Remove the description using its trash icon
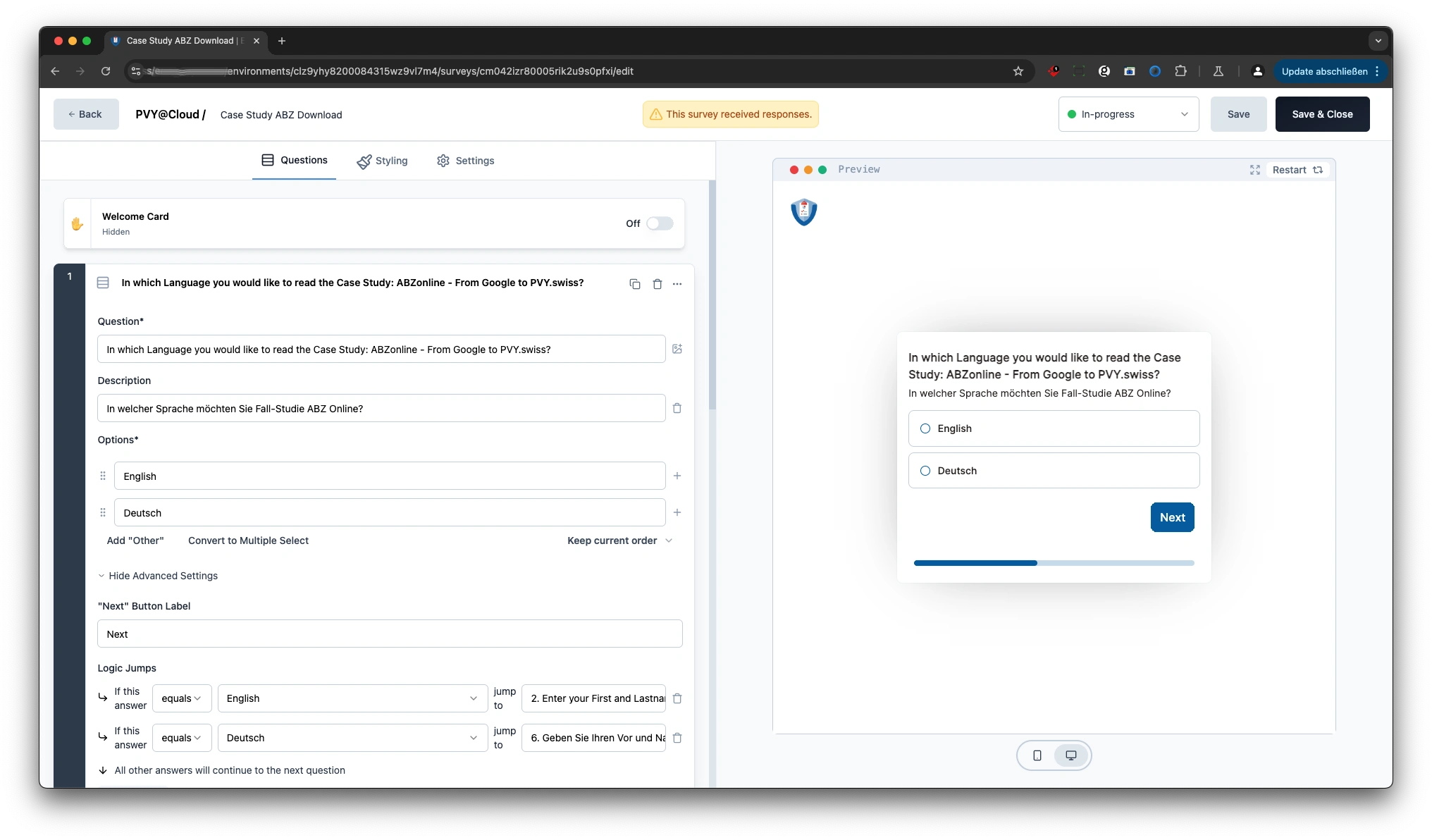 pyautogui.click(x=677, y=408)
